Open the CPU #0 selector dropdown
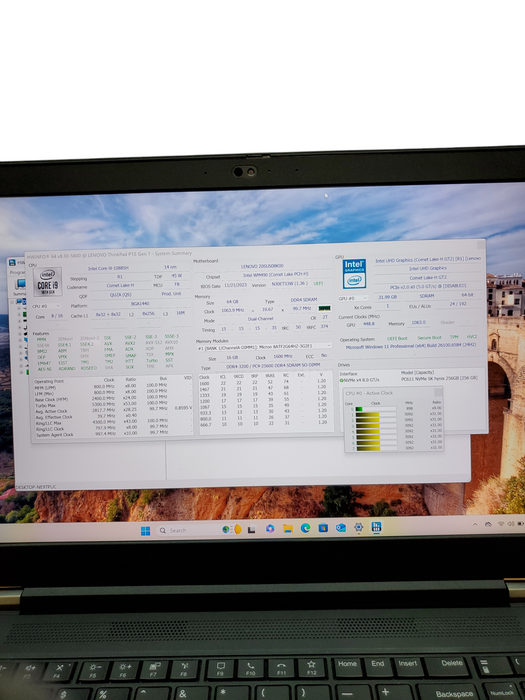The height and width of the screenshot is (700, 525). (x=46, y=306)
